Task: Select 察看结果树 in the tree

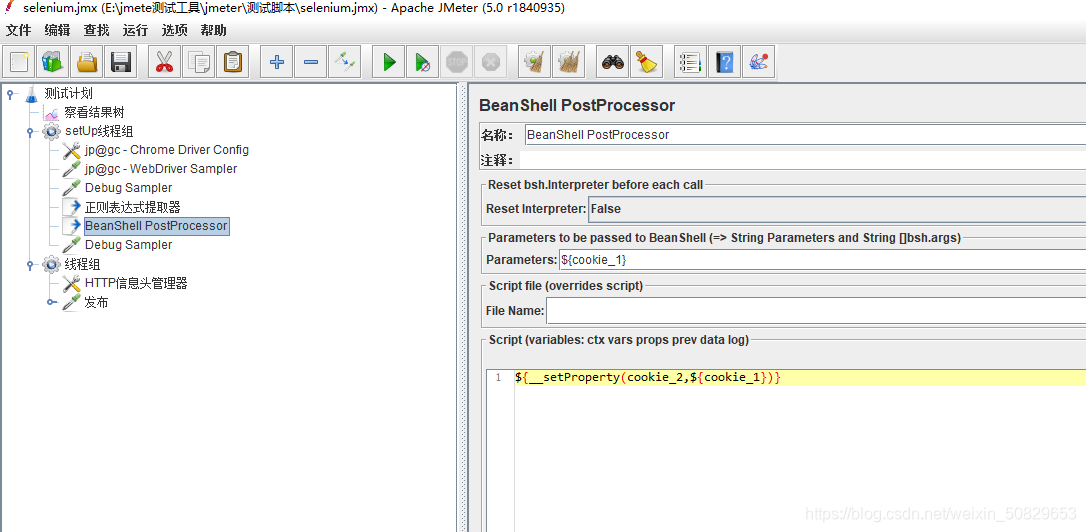Action: coord(94,112)
